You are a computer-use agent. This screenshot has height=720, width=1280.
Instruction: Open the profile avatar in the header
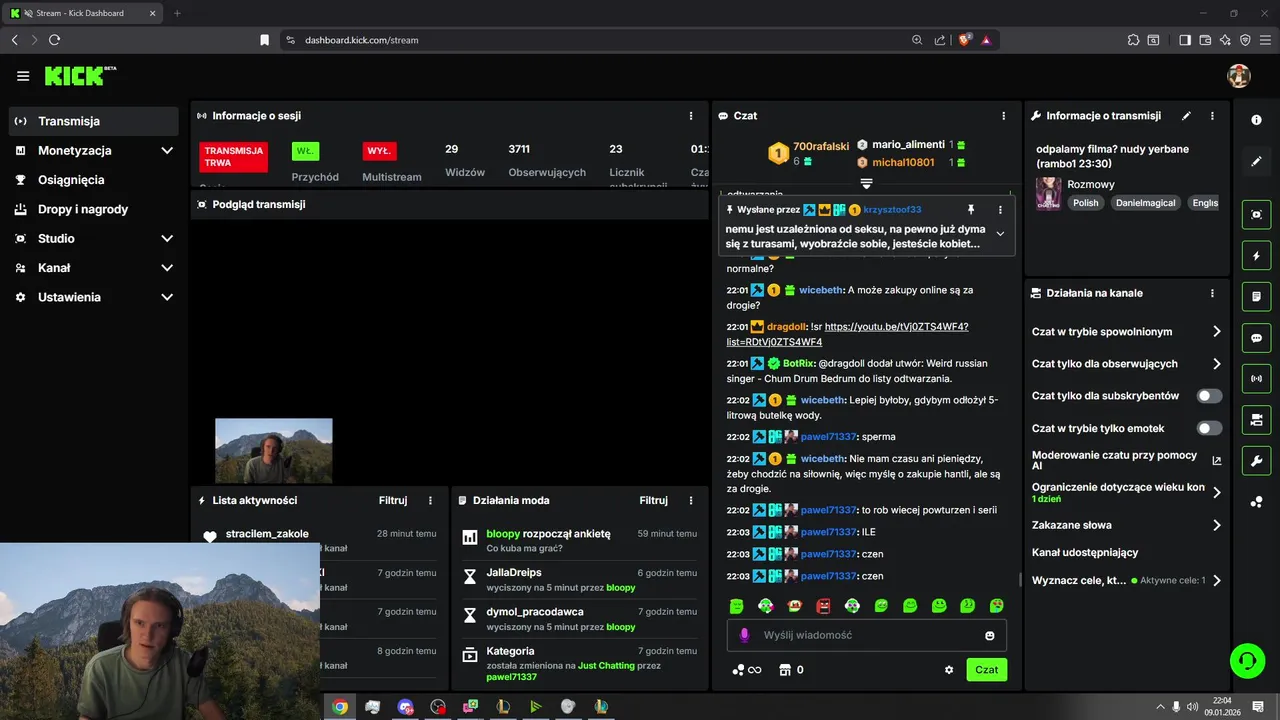point(1239,76)
